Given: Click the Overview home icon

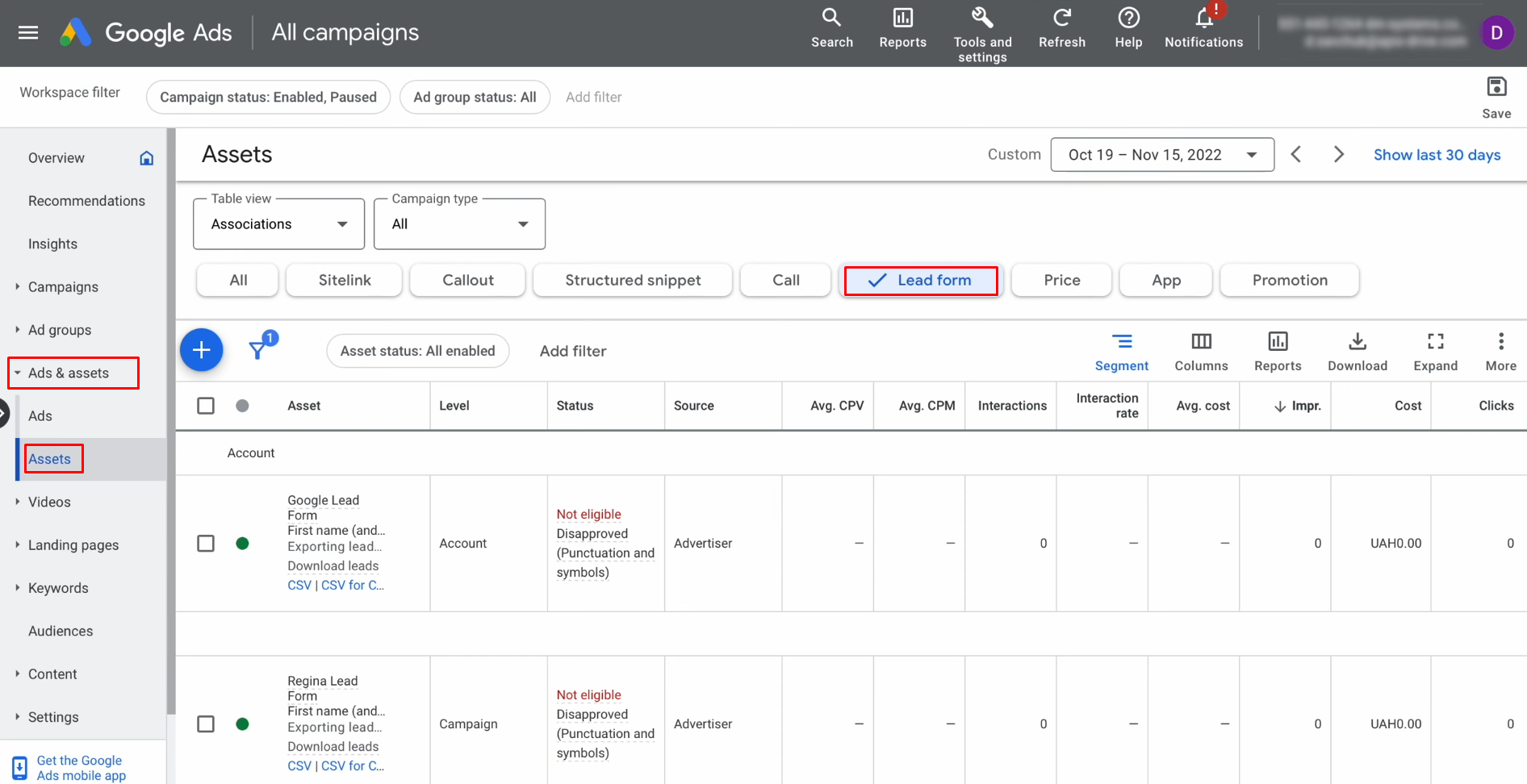Looking at the screenshot, I should [146, 158].
